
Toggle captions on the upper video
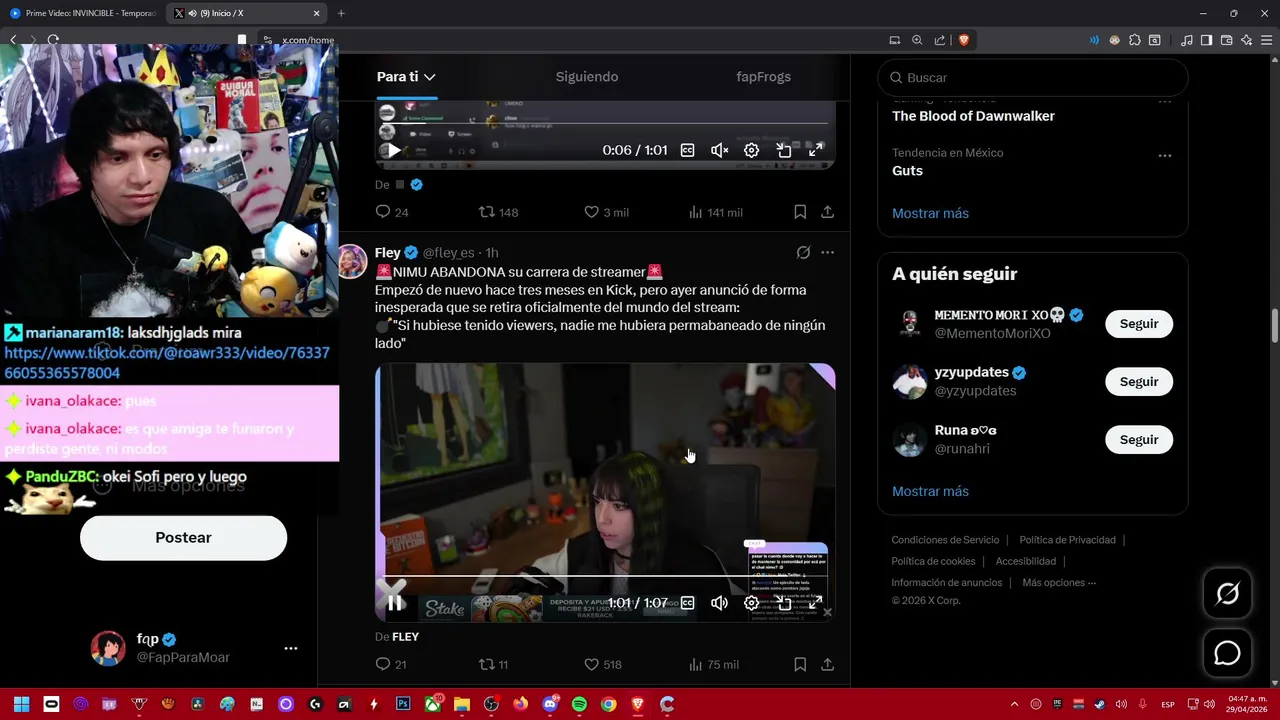coord(688,150)
